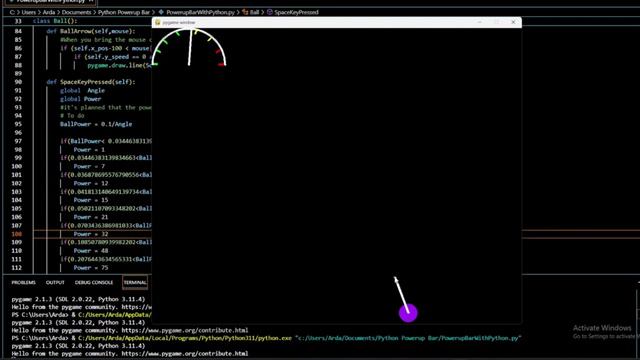Open the Ball class breadcrumb entry
640x360 pixels.
pyautogui.click(x=254, y=12)
